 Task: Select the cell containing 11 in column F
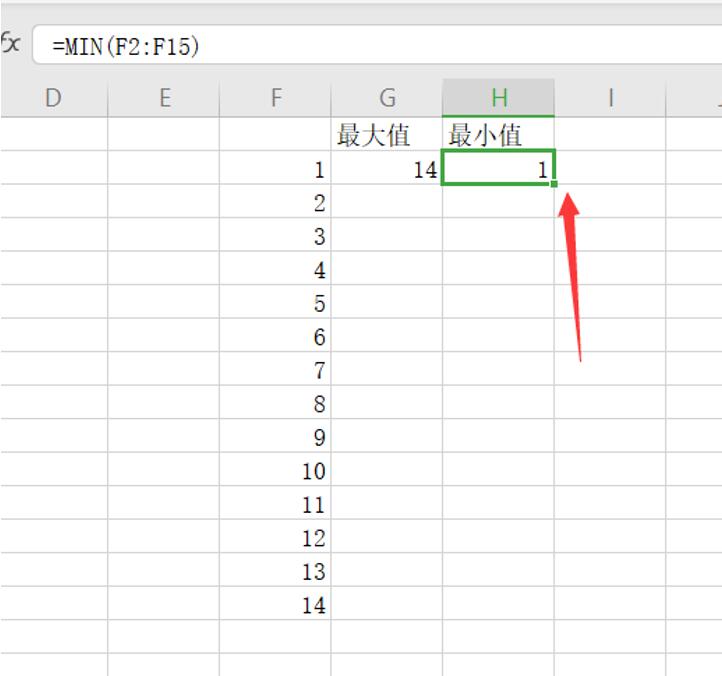tap(275, 503)
